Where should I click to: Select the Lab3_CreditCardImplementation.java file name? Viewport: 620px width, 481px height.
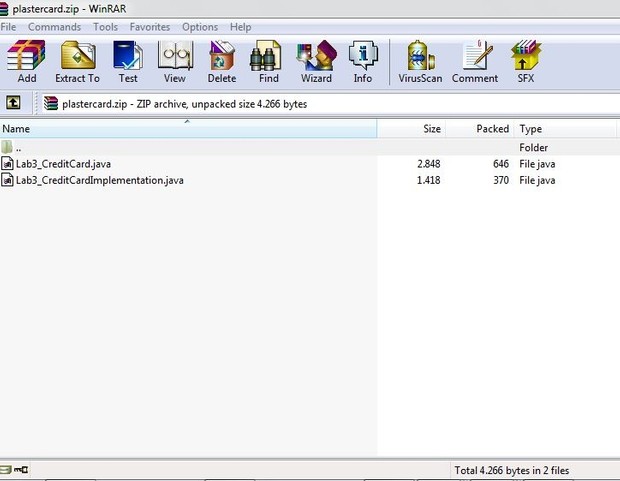coord(100,180)
